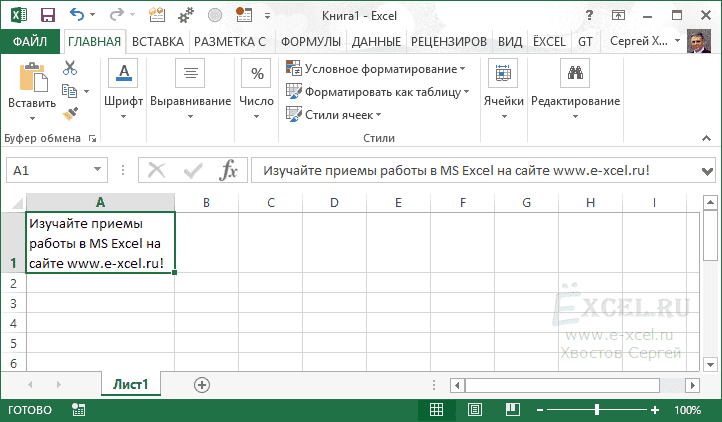Add a new sheet with plus icon
722x422 pixels.
[x=202, y=385]
